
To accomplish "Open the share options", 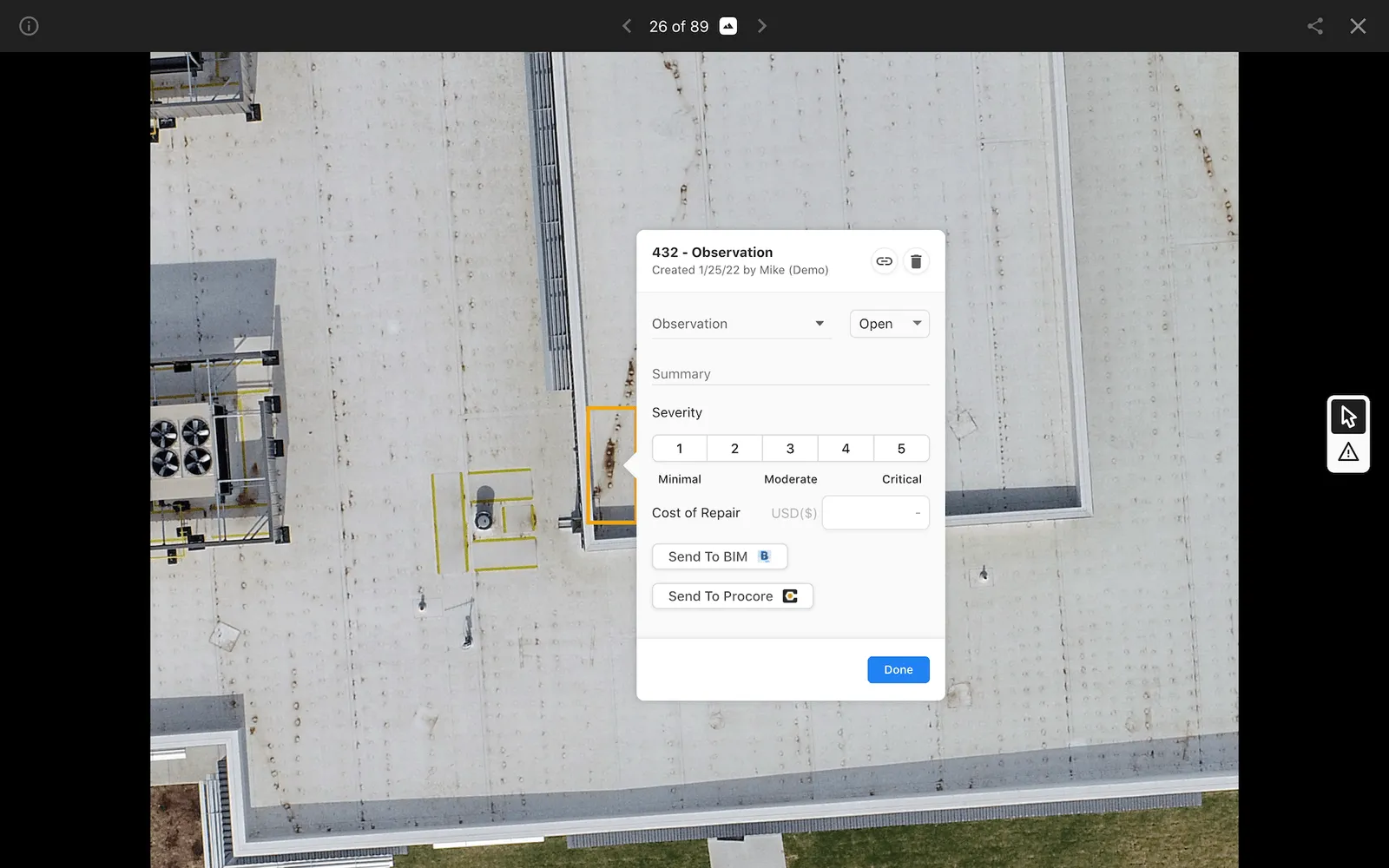I will 1314,26.
